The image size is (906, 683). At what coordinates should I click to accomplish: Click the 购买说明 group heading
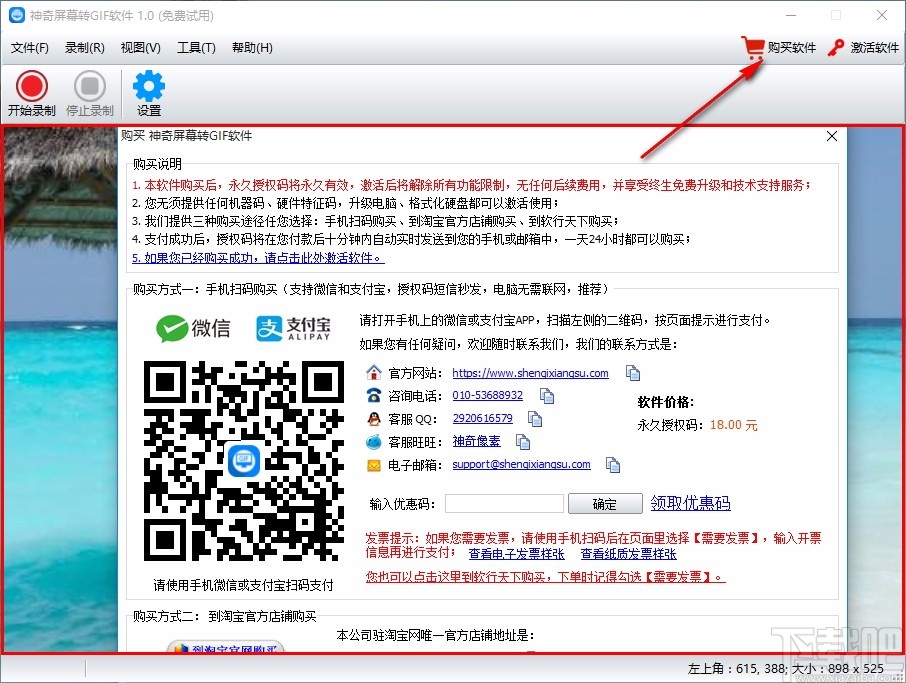click(157, 164)
